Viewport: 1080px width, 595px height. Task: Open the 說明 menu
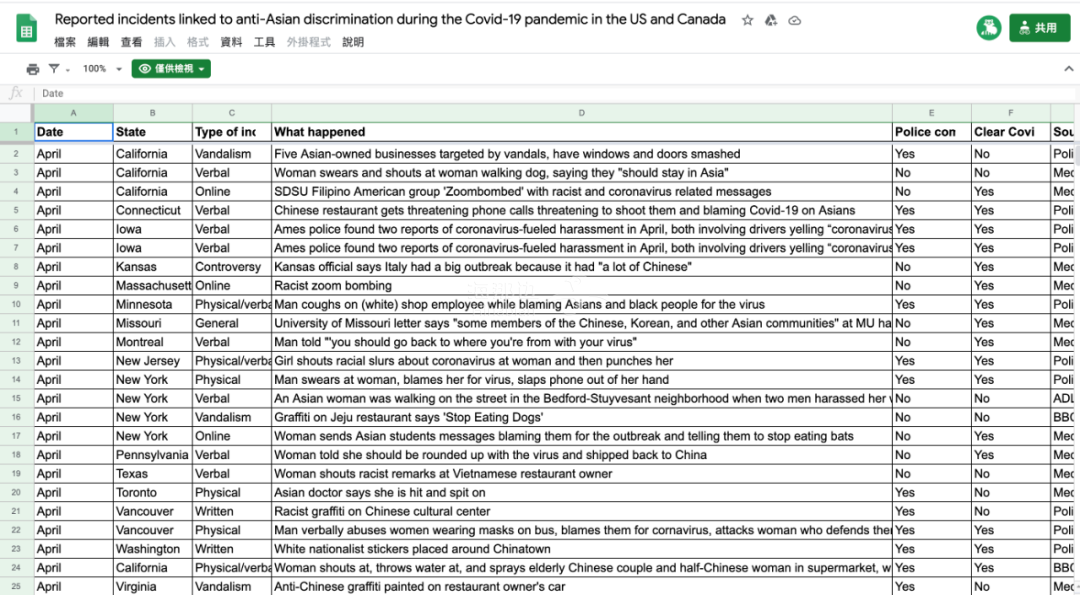click(x=353, y=42)
